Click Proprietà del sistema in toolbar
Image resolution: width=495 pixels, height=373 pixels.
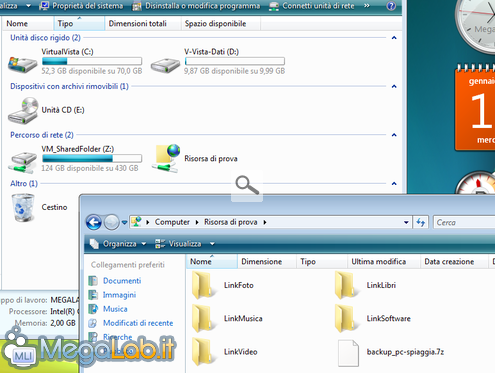tap(82, 6)
